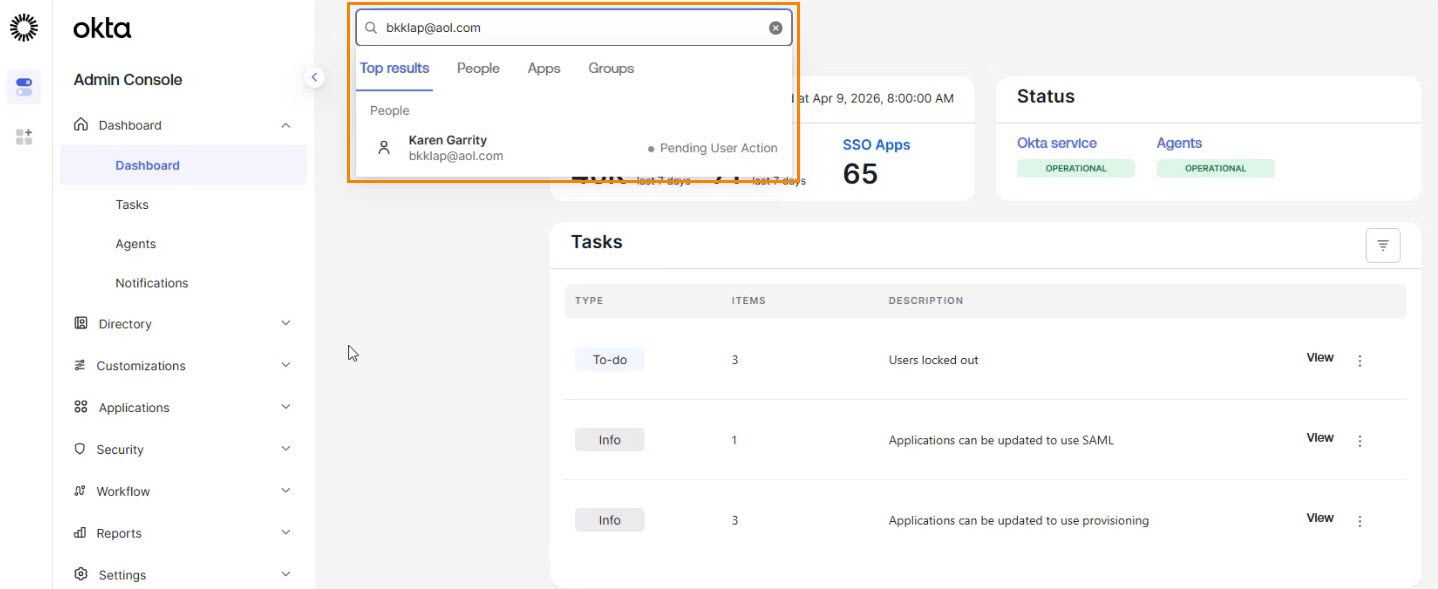Expand the Applications menu section
Screen dimensions: 1438x589
[285, 408]
